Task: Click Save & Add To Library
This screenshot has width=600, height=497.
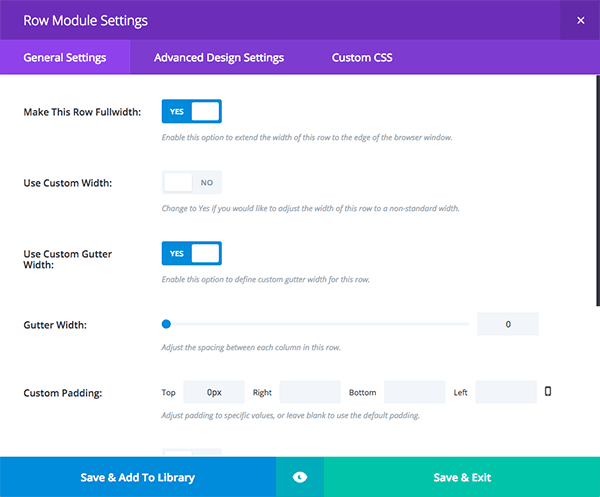Action: [x=138, y=477]
